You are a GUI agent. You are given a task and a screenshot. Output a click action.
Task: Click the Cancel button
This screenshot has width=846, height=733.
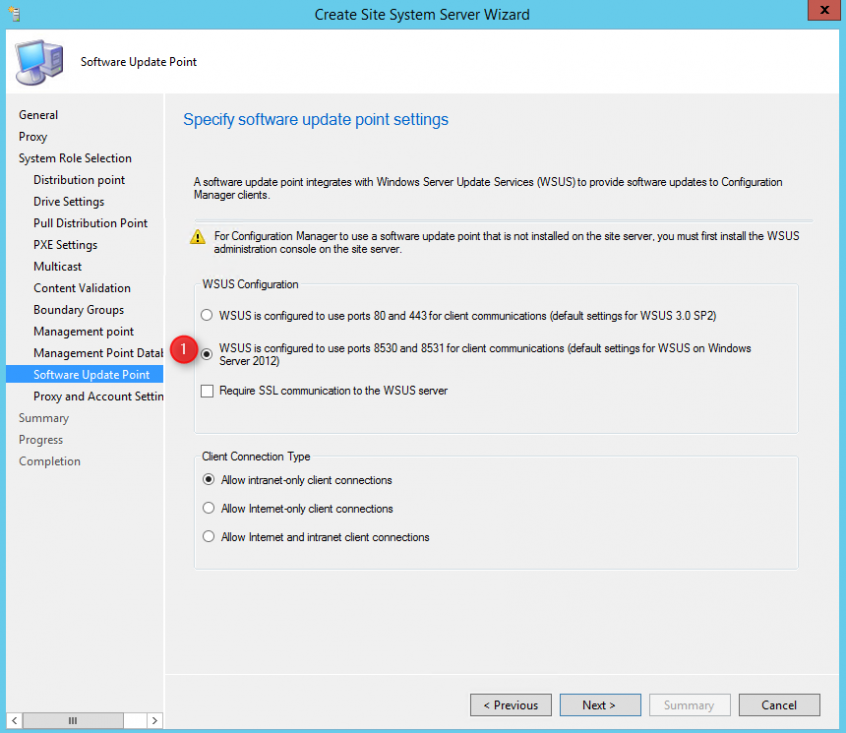click(x=779, y=704)
